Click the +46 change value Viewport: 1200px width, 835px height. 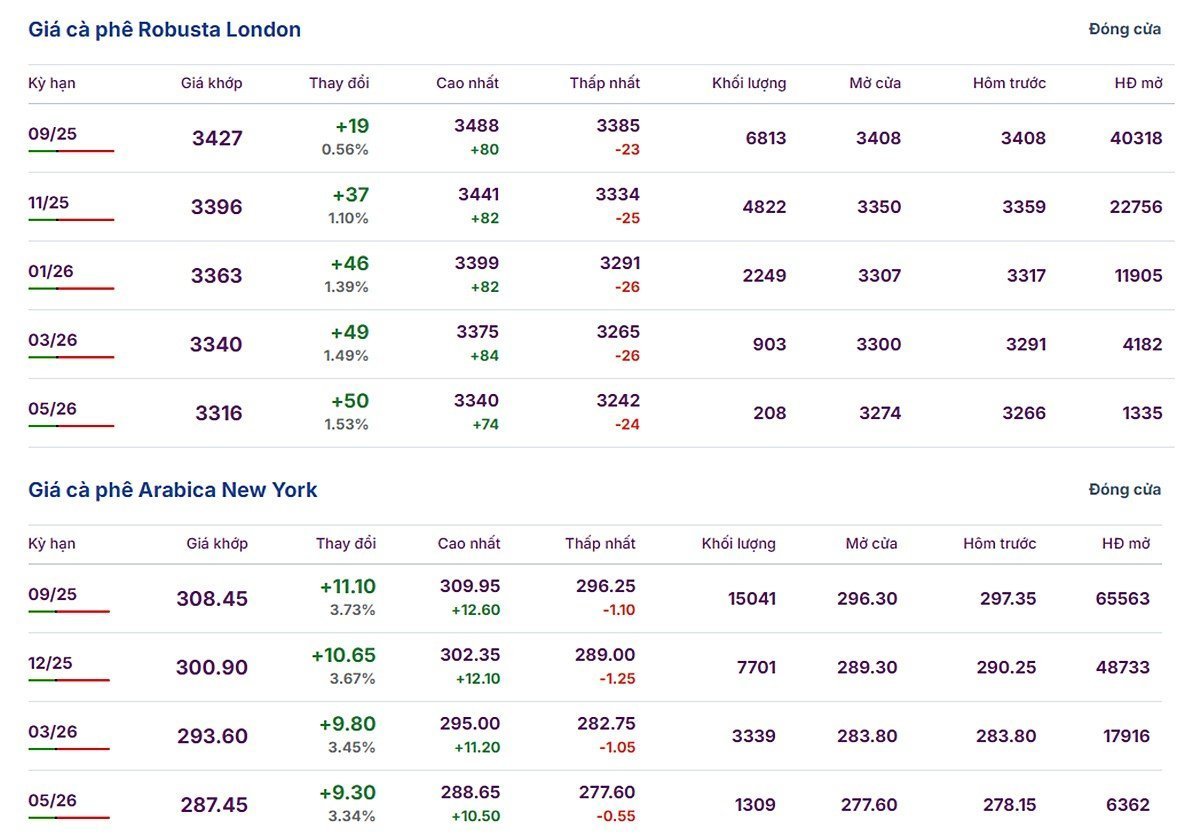(x=350, y=264)
